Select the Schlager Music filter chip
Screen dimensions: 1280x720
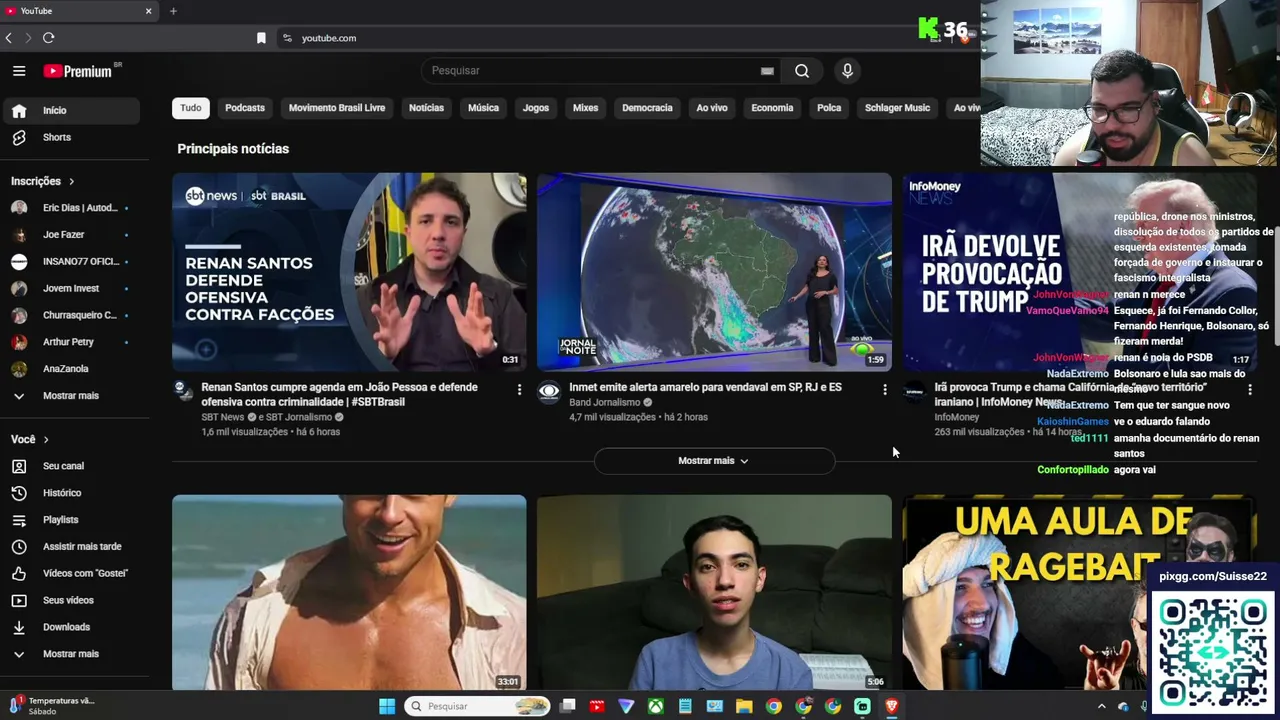[x=897, y=108]
